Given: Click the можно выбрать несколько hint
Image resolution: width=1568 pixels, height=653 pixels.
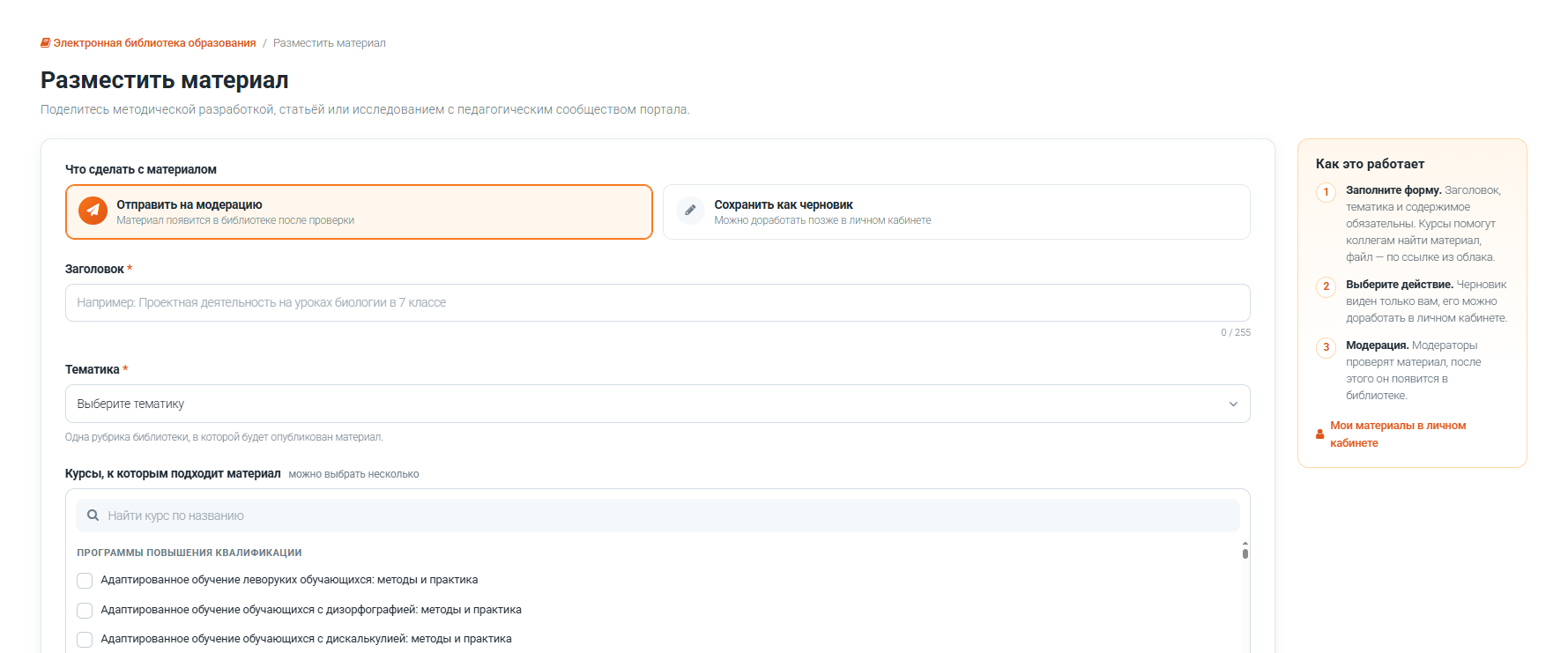Looking at the screenshot, I should click(353, 474).
